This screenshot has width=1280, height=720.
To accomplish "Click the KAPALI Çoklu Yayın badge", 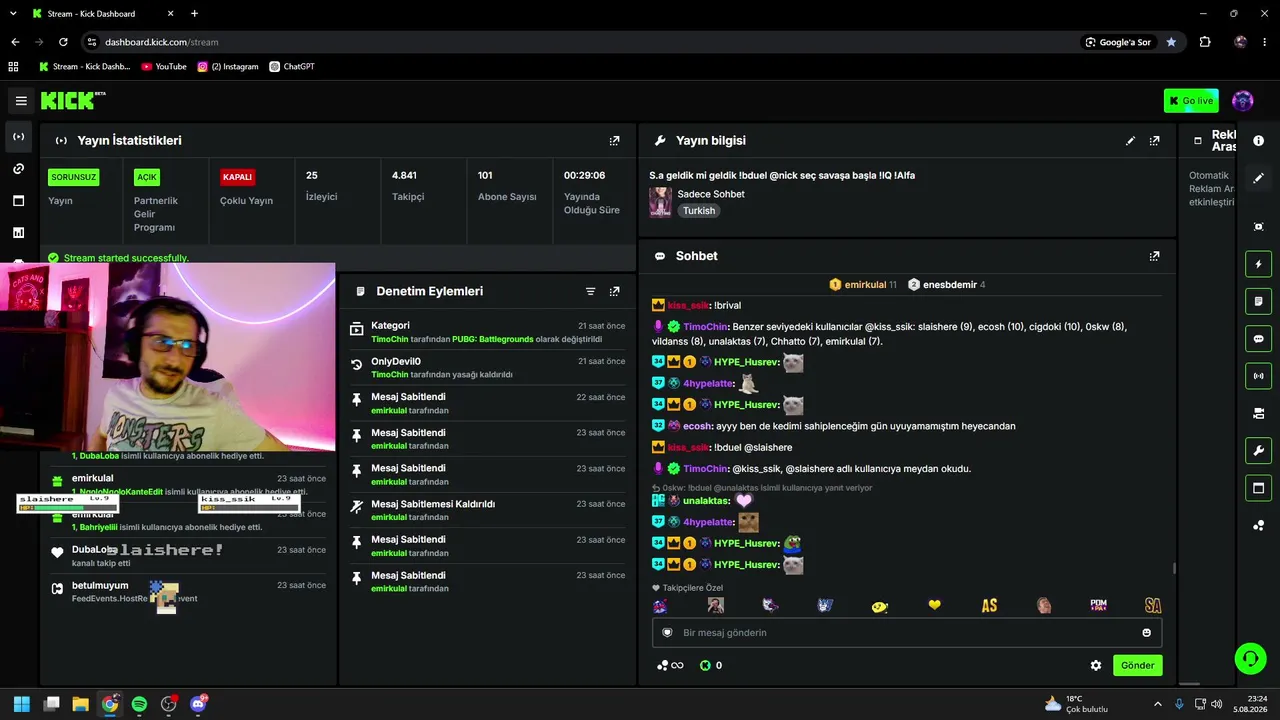I will pyautogui.click(x=237, y=177).
